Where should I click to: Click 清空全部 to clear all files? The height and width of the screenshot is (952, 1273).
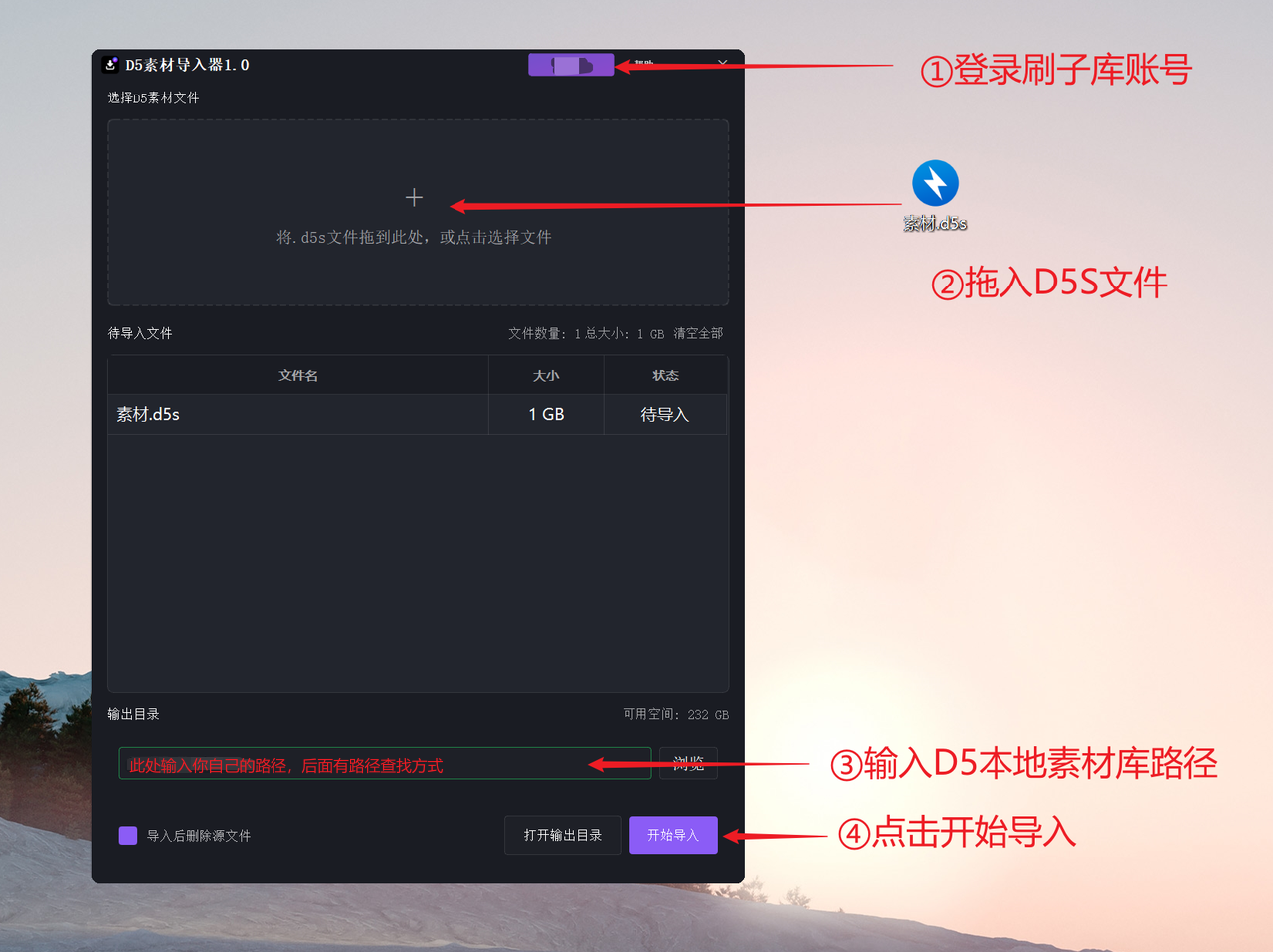point(697,334)
